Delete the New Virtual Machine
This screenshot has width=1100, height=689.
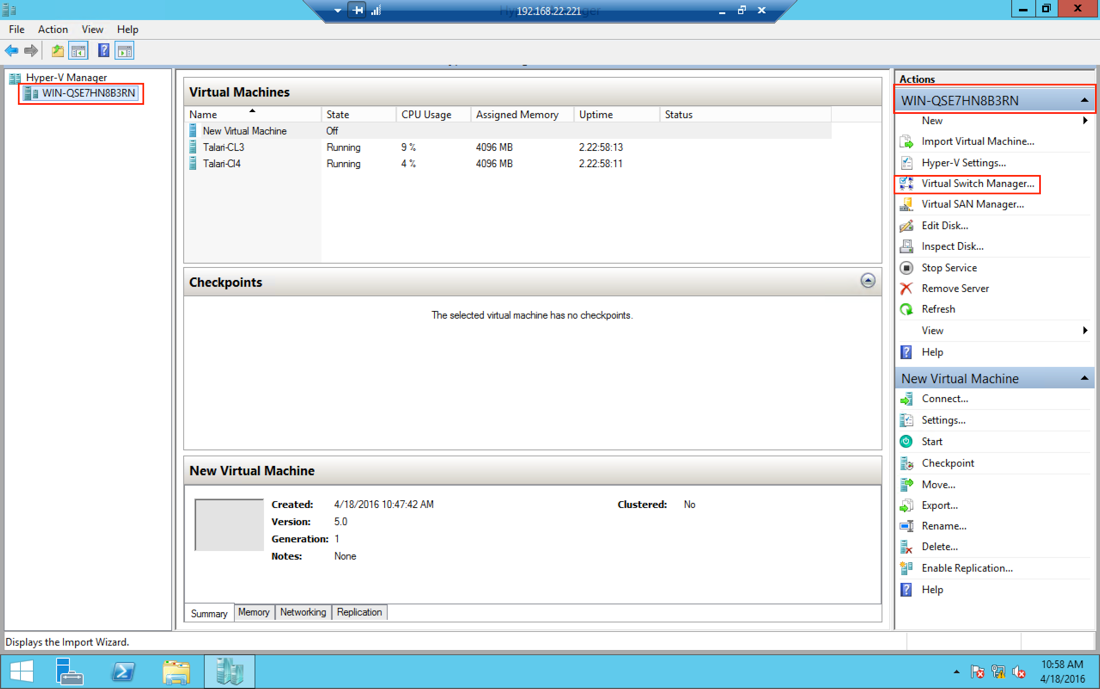(939, 547)
